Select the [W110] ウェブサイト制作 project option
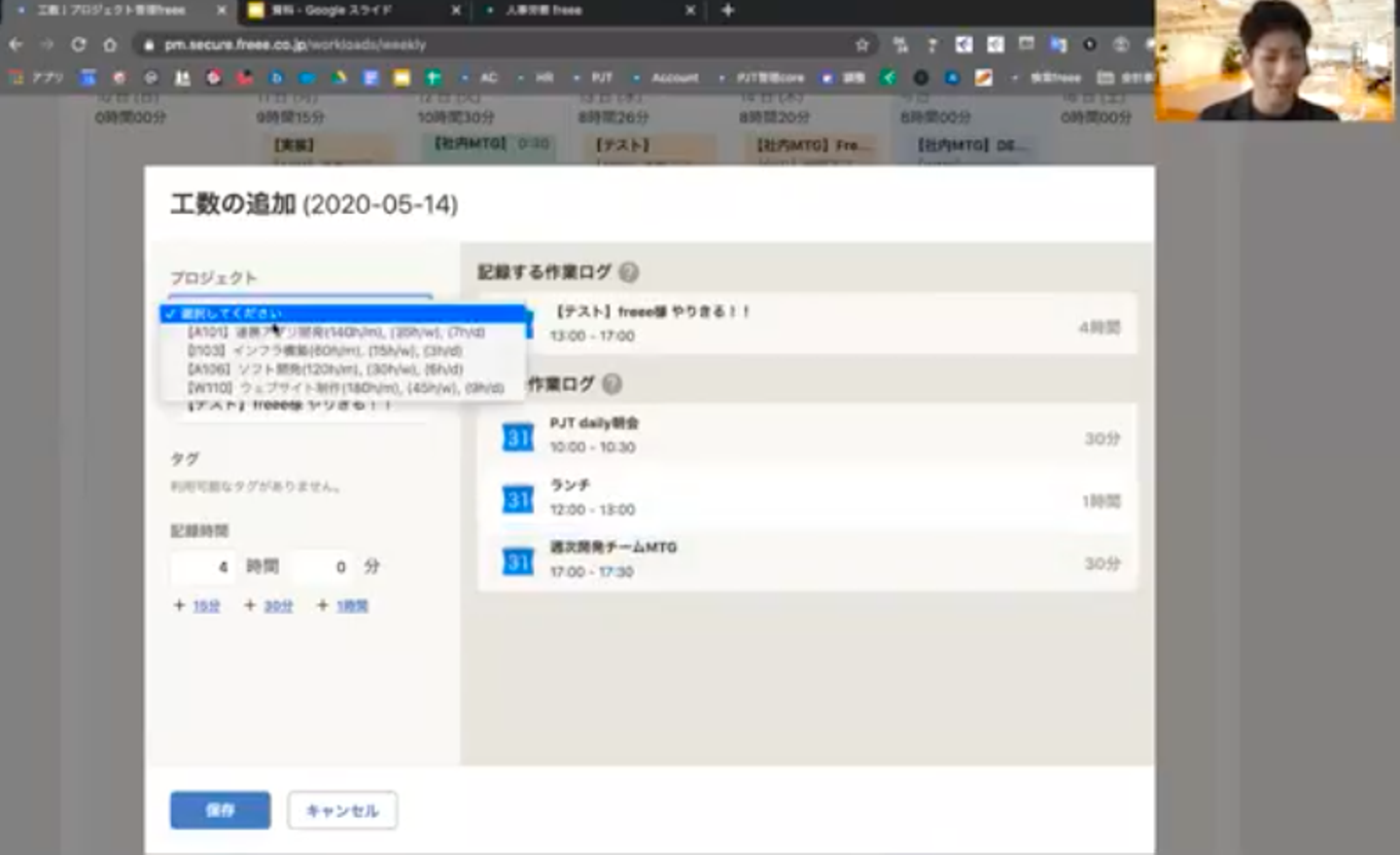The height and width of the screenshot is (855, 1400). coord(342,387)
